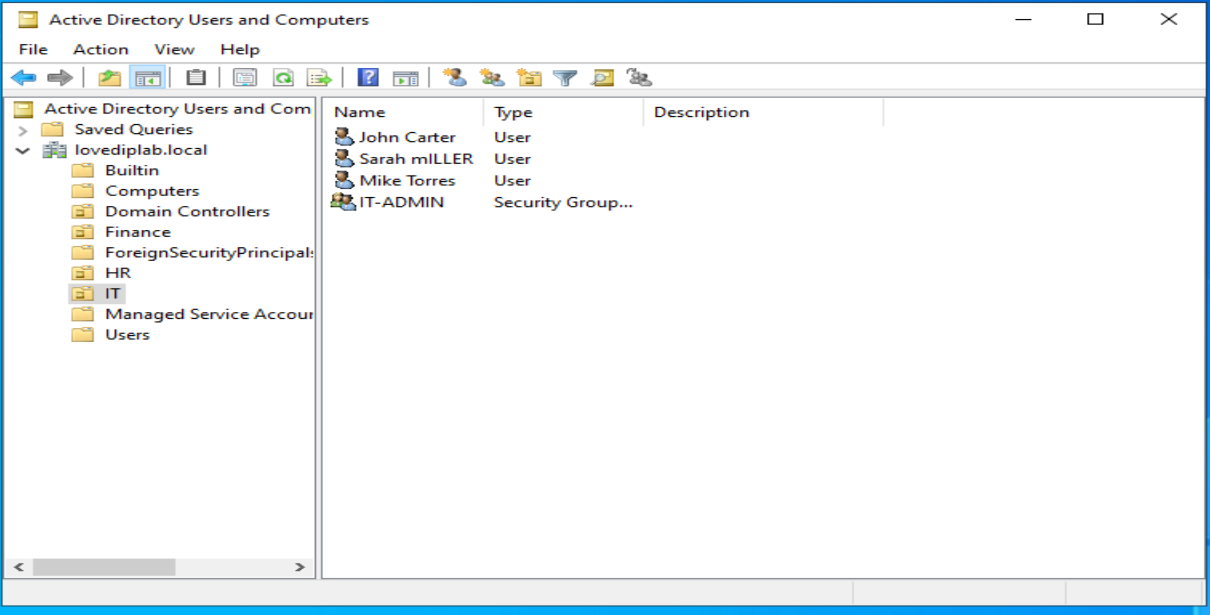Go up one level with folder-arrow icon
This screenshot has width=1210, height=615.
coord(109,78)
